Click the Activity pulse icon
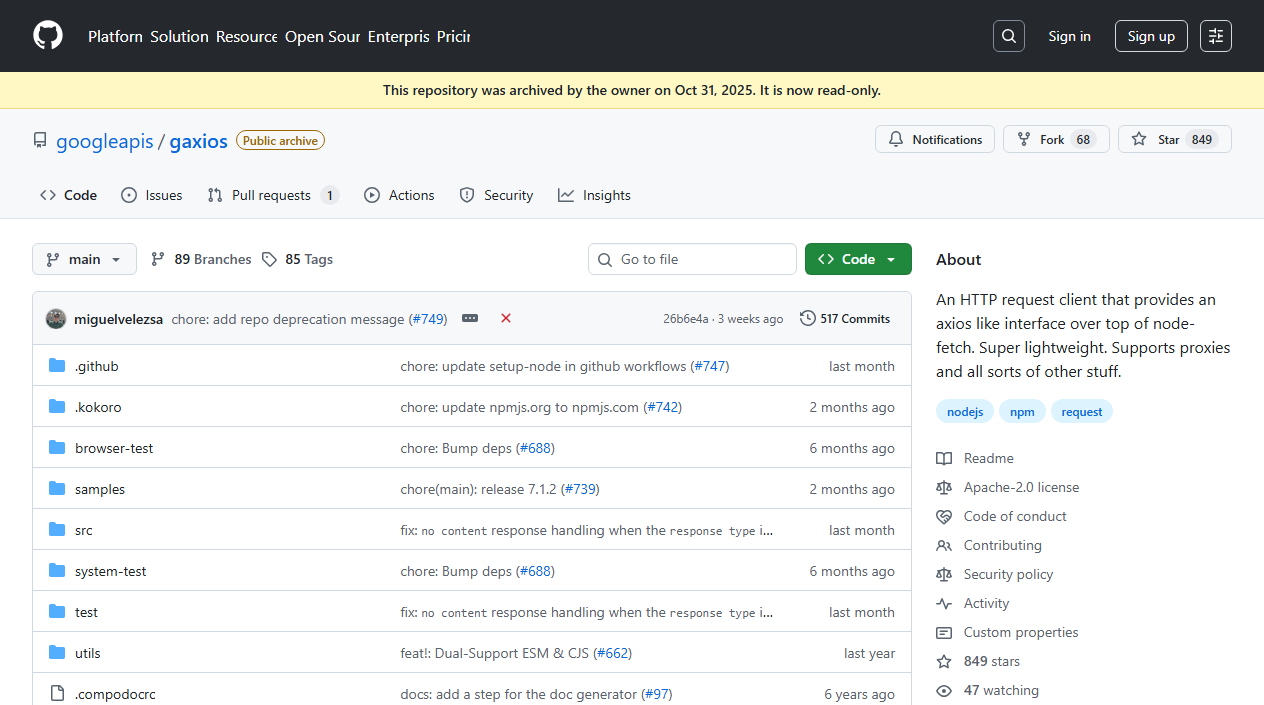Screen dimensions: 1264x705 tap(944, 603)
